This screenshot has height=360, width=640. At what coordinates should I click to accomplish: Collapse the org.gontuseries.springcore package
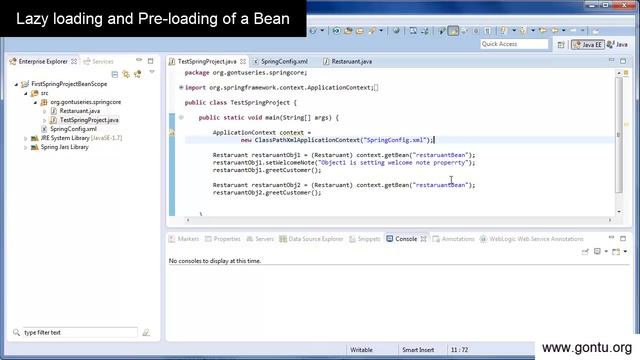click(35, 102)
